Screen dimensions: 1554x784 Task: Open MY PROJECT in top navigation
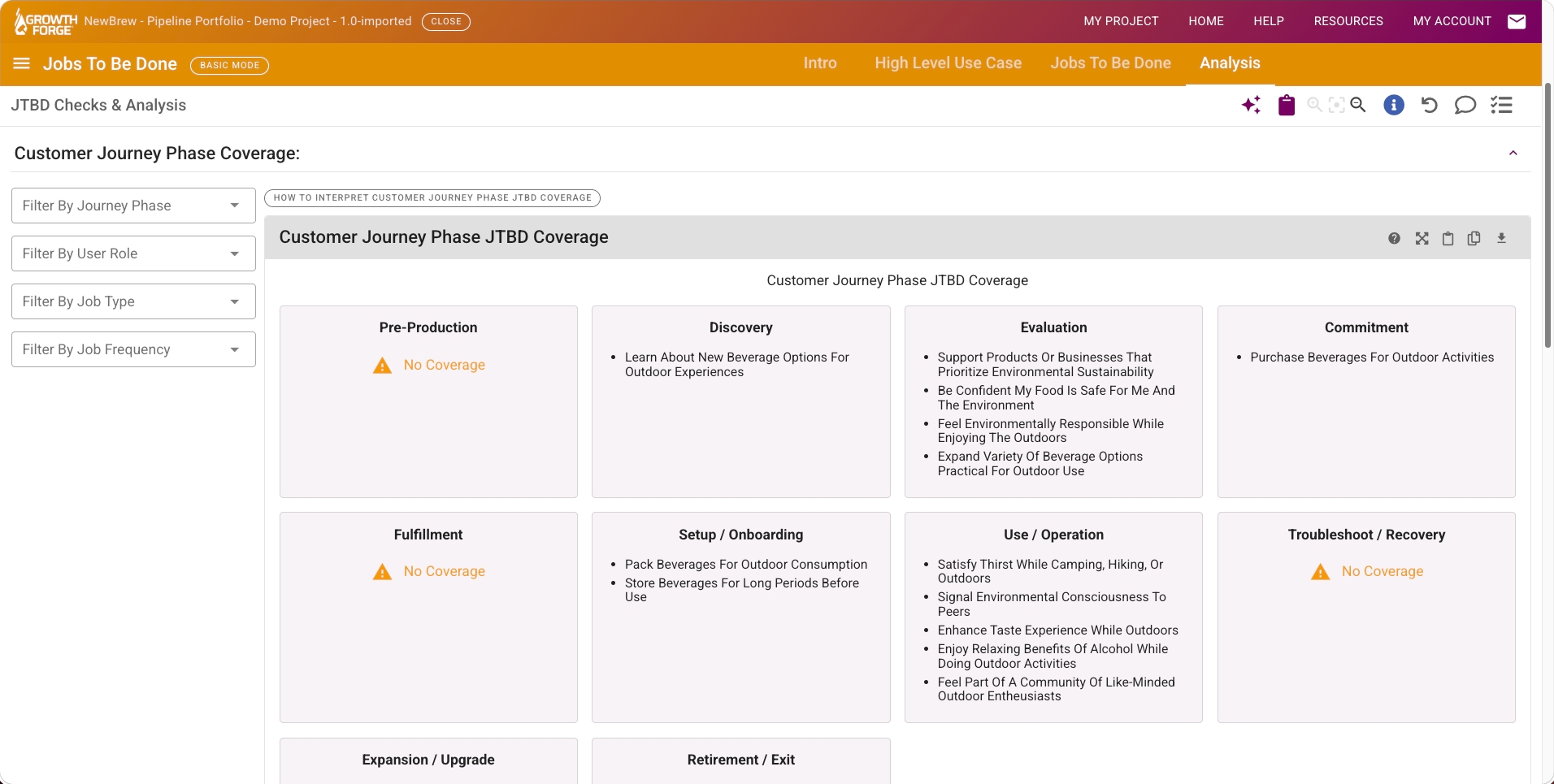pos(1121,21)
